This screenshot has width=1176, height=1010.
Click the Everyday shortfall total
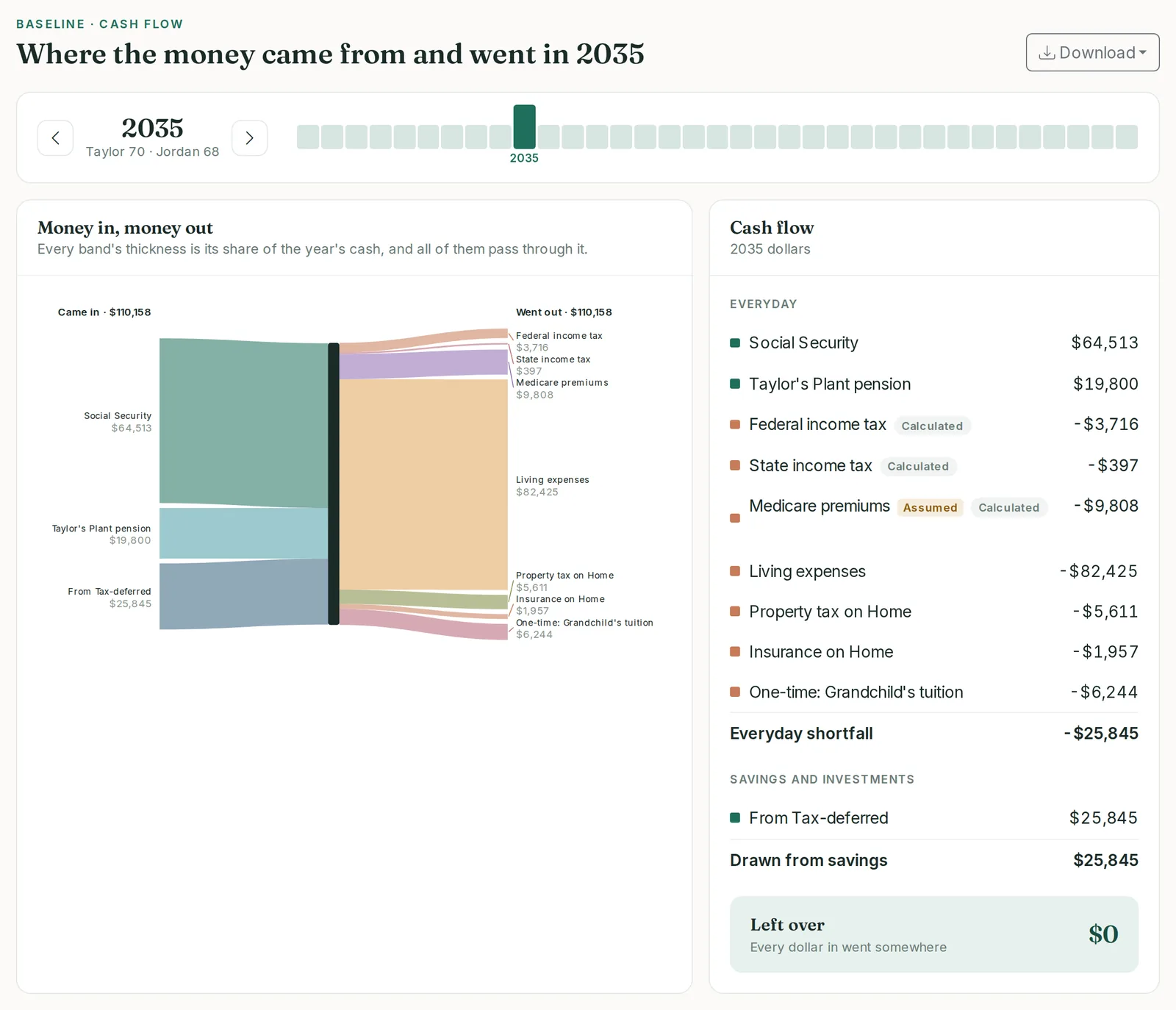coord(933,734)
